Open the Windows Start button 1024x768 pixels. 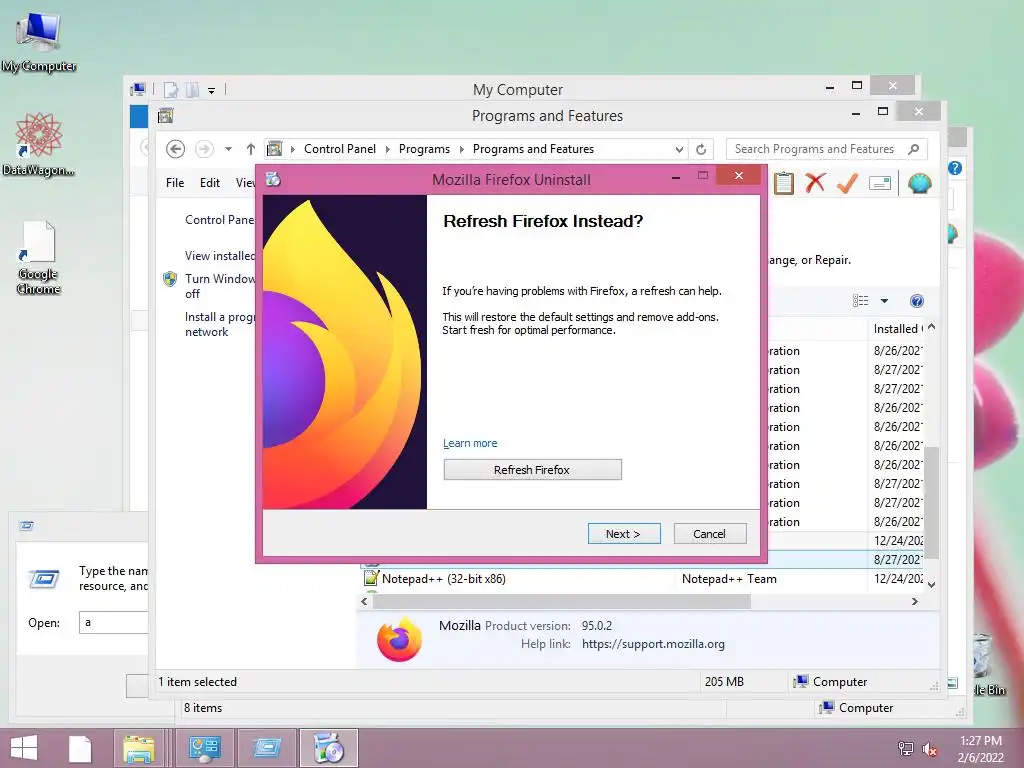point(24,748)
